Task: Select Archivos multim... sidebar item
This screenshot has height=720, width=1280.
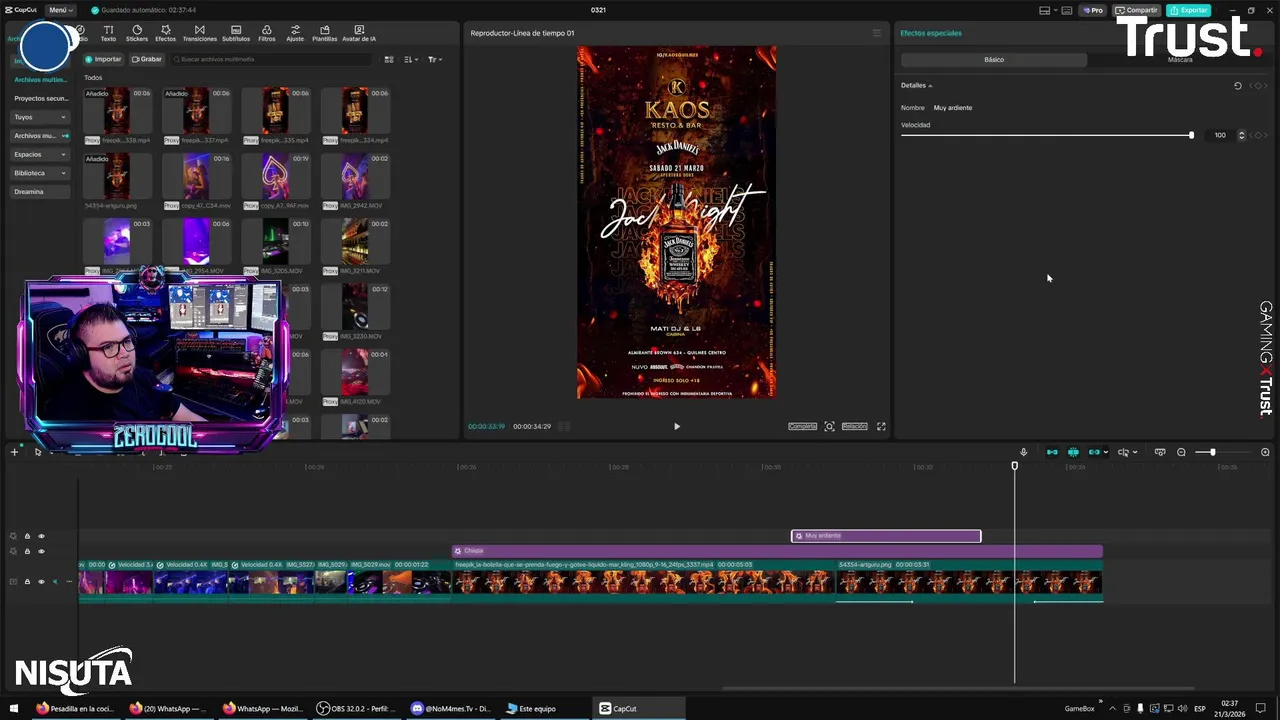Action: [x=40, y=80]
